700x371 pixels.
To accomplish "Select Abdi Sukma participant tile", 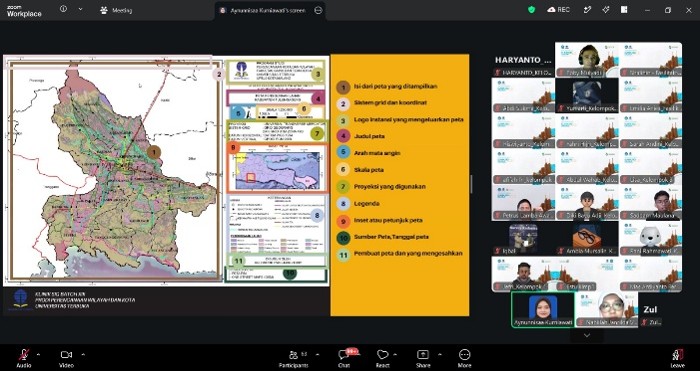I will [x=523, y=96].
